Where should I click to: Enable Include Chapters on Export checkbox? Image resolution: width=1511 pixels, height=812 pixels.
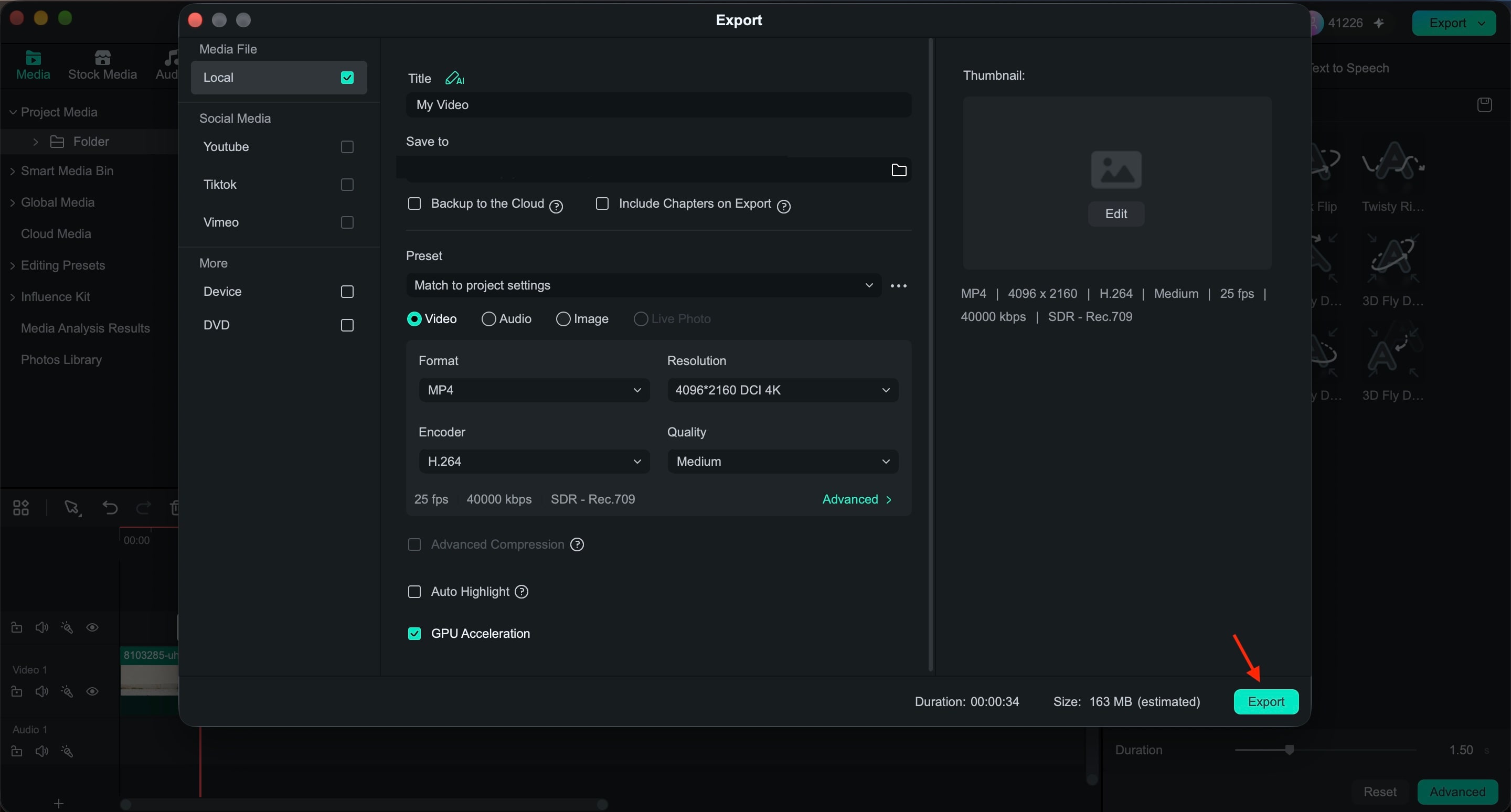[x=602, y=204]
